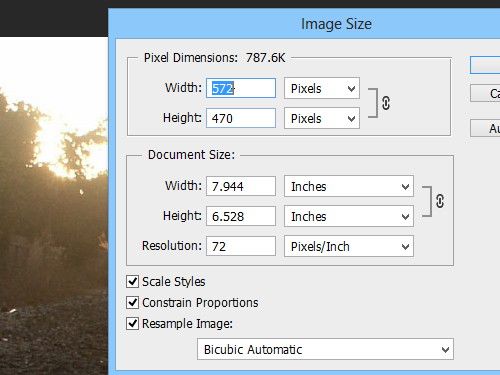Click the sunset photo in the document window
The width and height of the screenshot is (500, 375).
54,206
